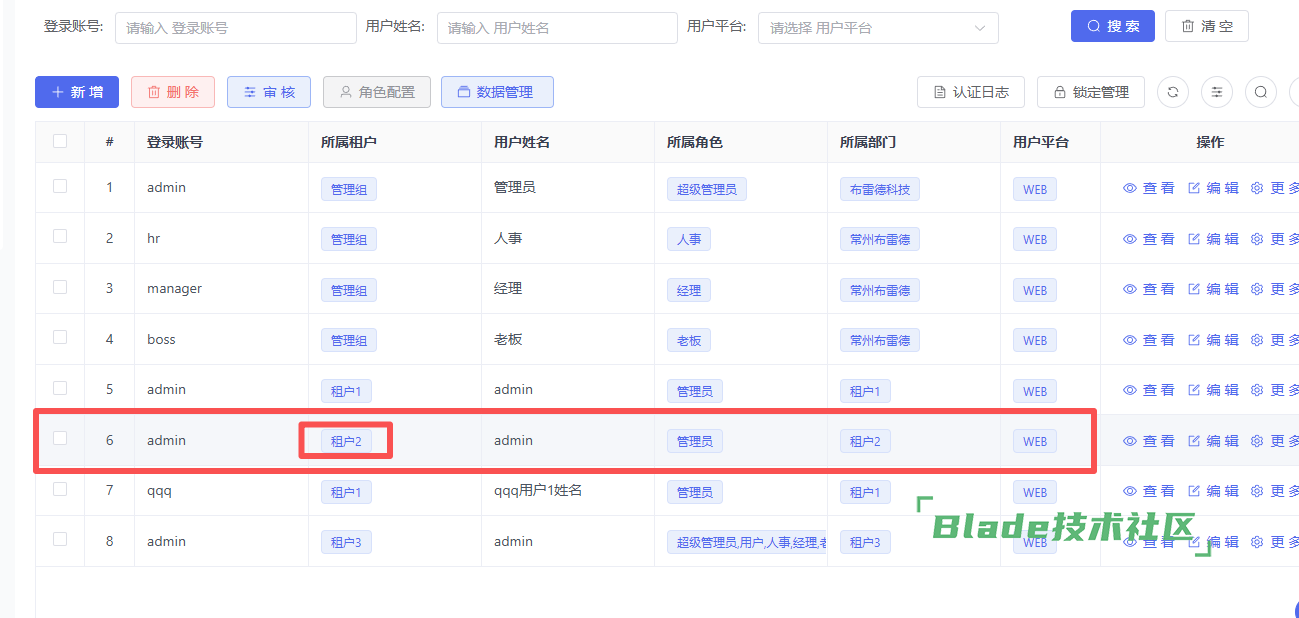The image size is (1299, 618).
Task: Click the 登录账号 column header
Action: [175, 142]
